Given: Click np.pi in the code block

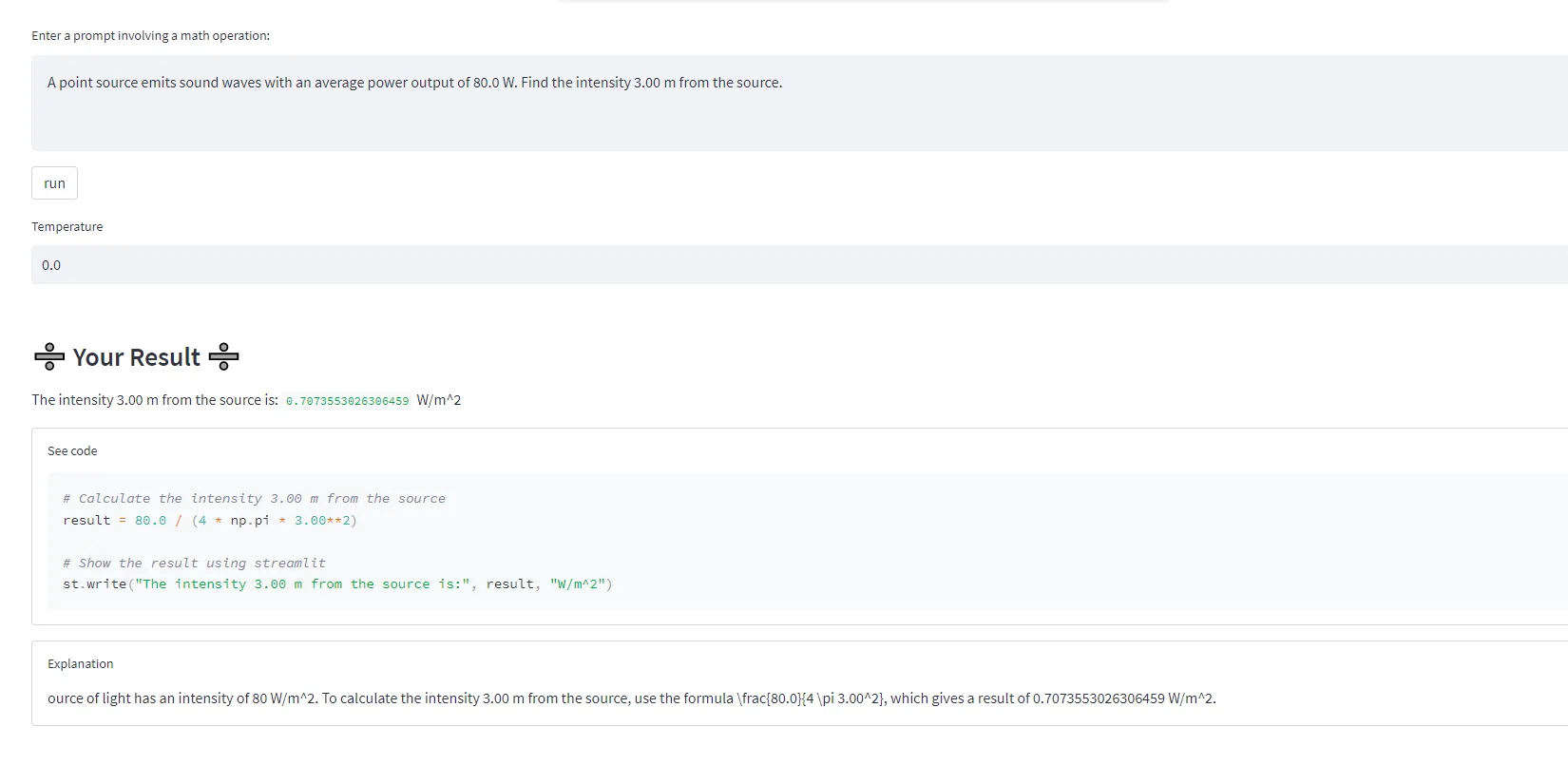Looking at the screenshot, I should [x=249, y=521].
